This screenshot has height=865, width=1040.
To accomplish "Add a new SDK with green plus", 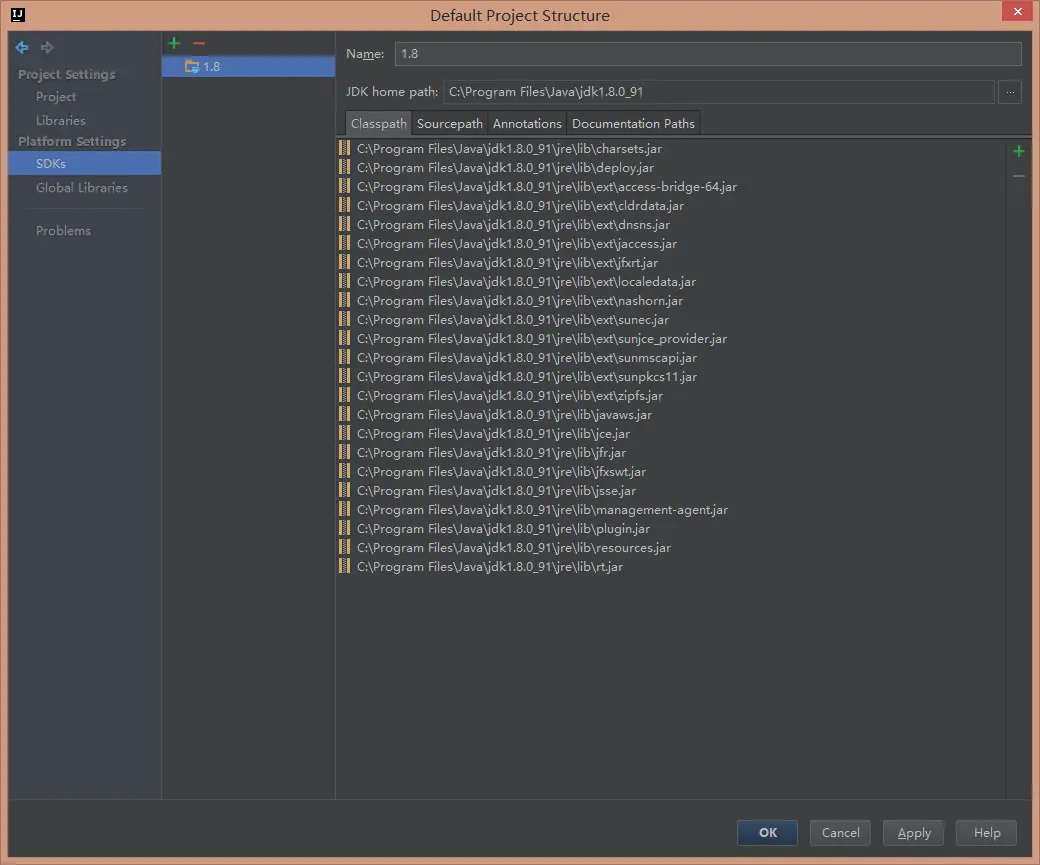I will click(174, 43).
